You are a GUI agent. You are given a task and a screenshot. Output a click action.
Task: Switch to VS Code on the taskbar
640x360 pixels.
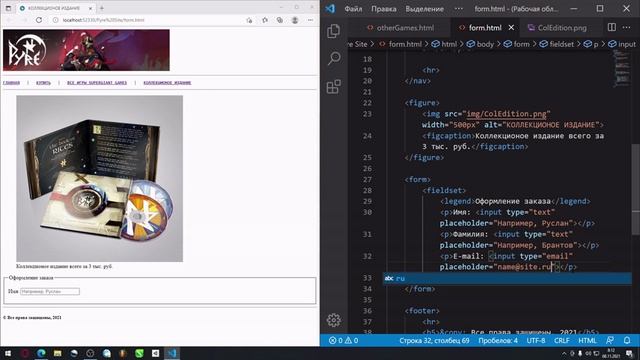click(x=172, y=353)
